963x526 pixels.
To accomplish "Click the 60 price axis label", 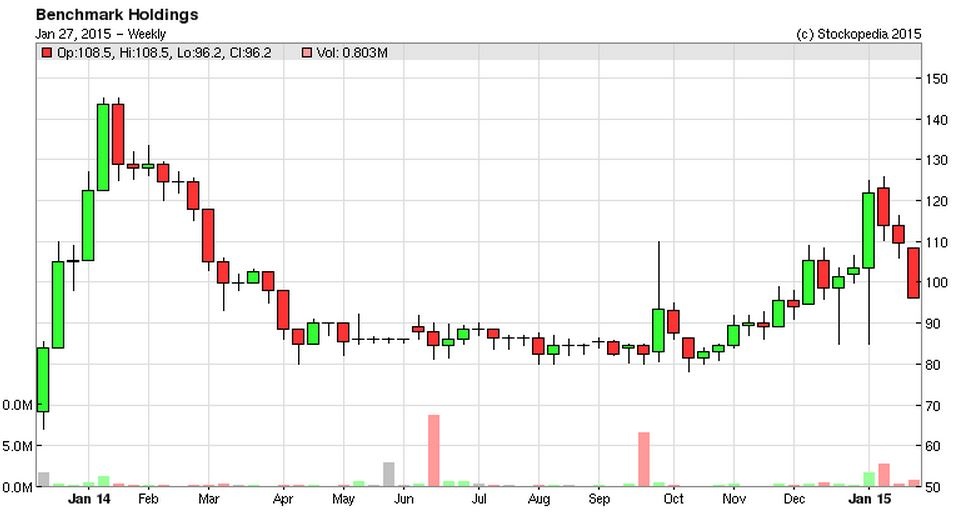I will click(x=934, y=446).
